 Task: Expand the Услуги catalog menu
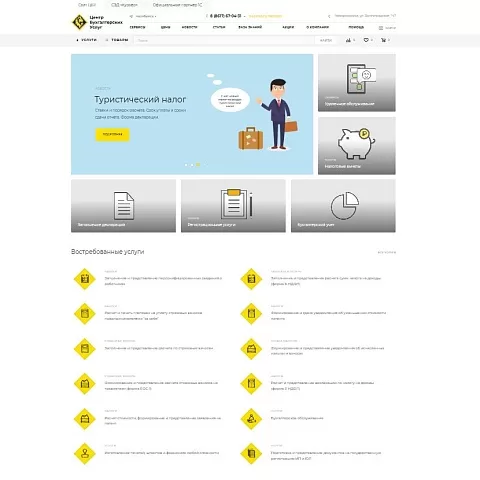click(87, 40)
